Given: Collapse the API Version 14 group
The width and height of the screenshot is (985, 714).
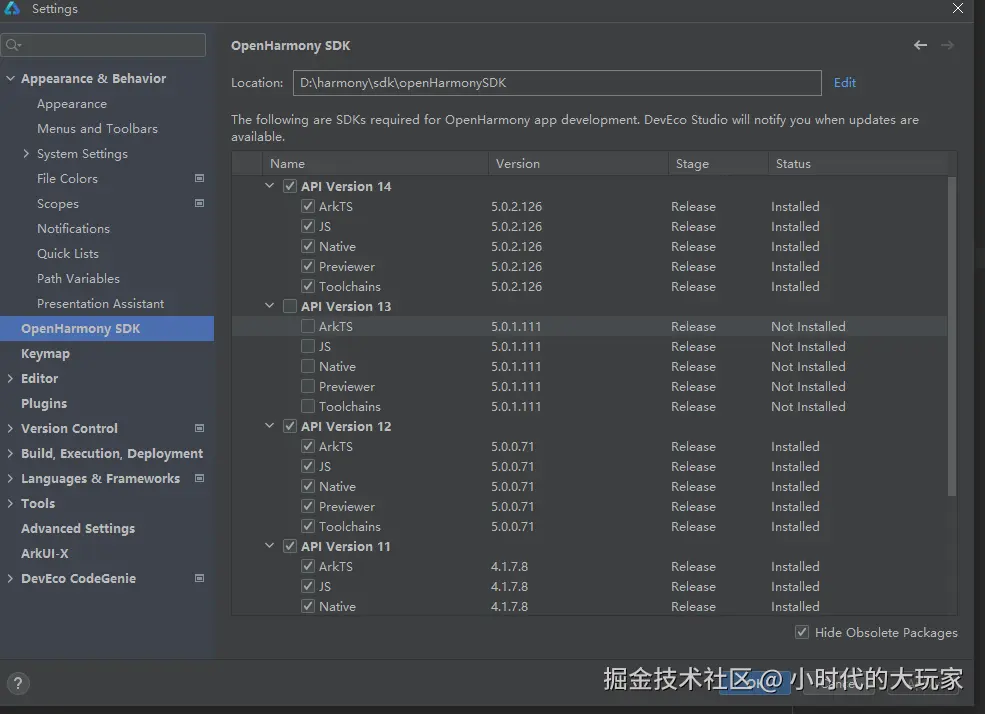Looking at the screenshot, I should click(x=269, y=186).
